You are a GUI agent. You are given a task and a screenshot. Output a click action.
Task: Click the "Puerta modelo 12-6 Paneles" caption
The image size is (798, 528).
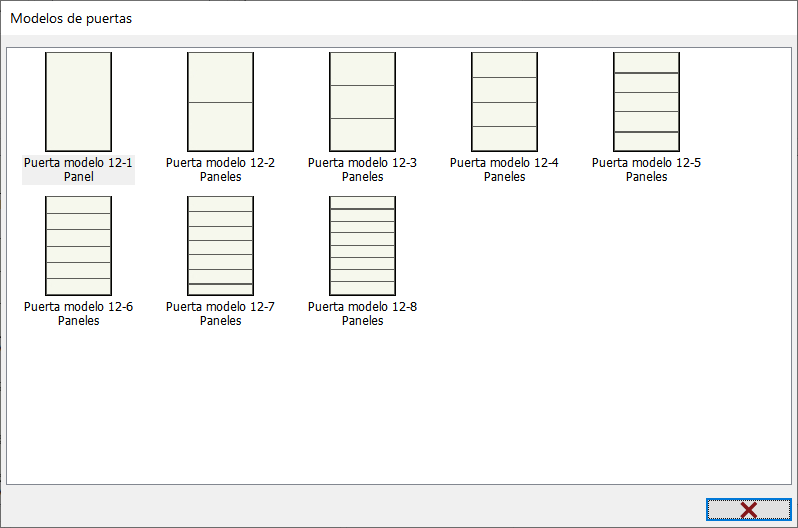click(x=78, y=314)
